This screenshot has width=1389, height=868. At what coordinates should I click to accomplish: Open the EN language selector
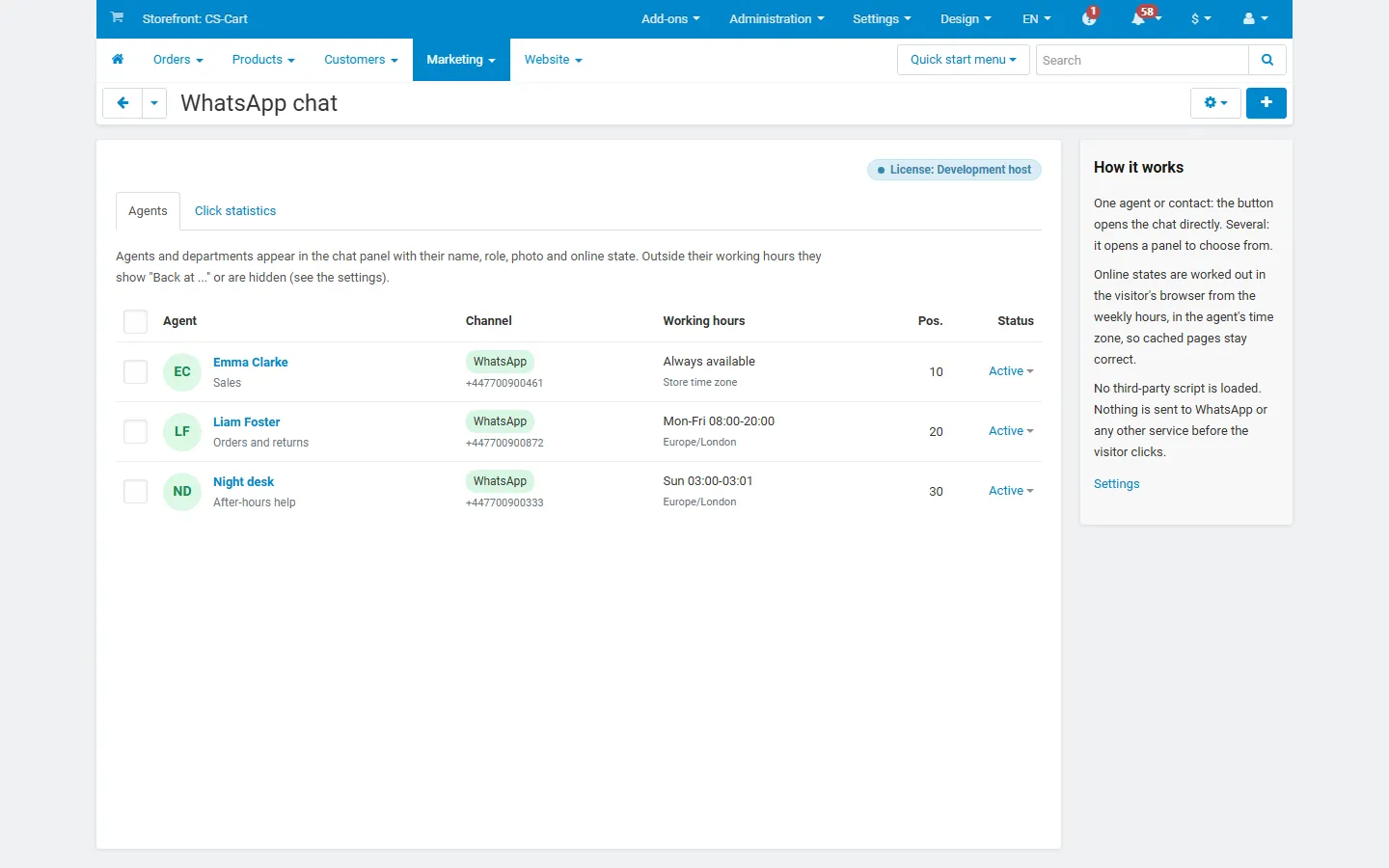point(1037,18)
